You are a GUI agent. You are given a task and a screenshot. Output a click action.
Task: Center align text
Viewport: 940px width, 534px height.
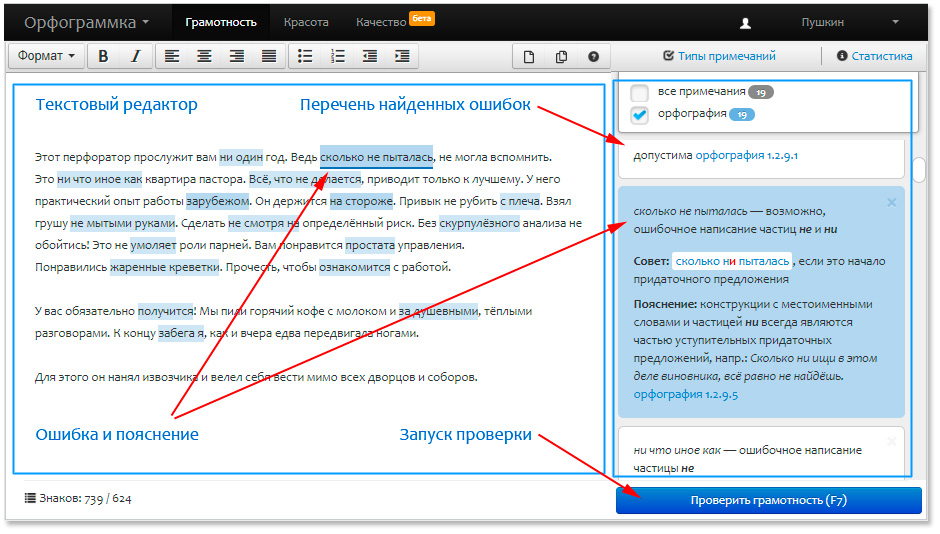tap(204, 56)
